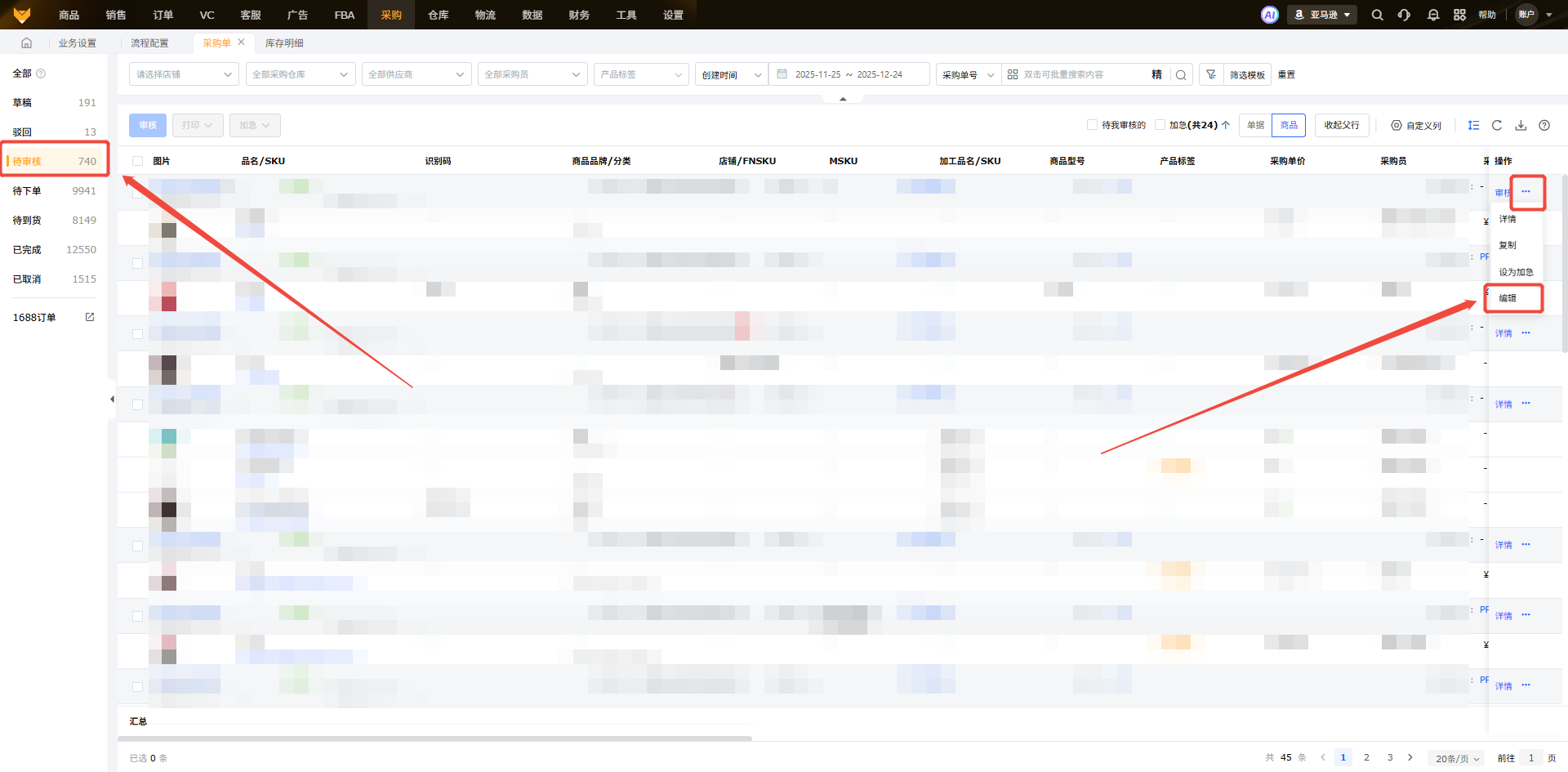Collapse the left status sidebar

(112, 399)
